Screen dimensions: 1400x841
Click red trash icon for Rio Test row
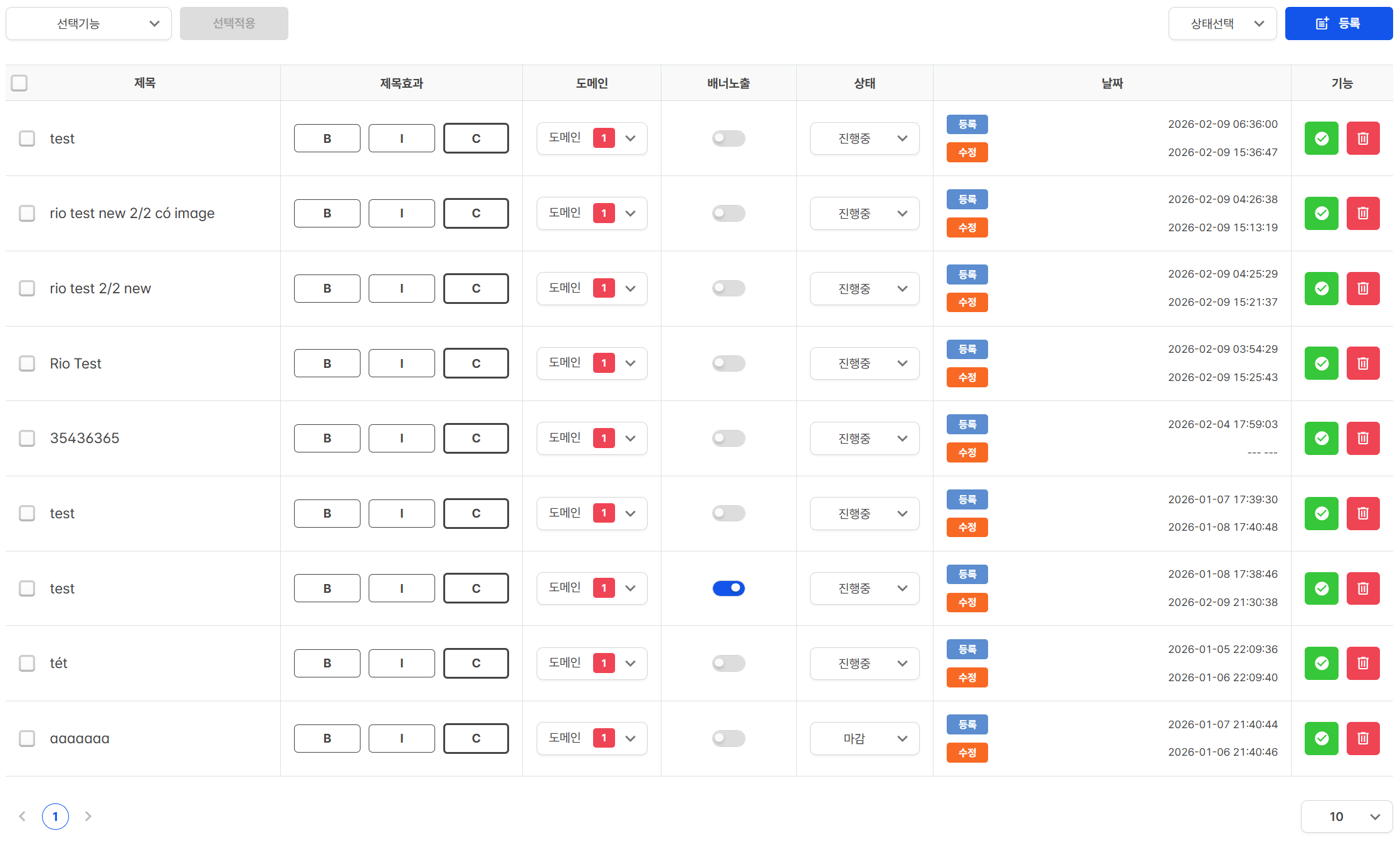[1362, 363]
